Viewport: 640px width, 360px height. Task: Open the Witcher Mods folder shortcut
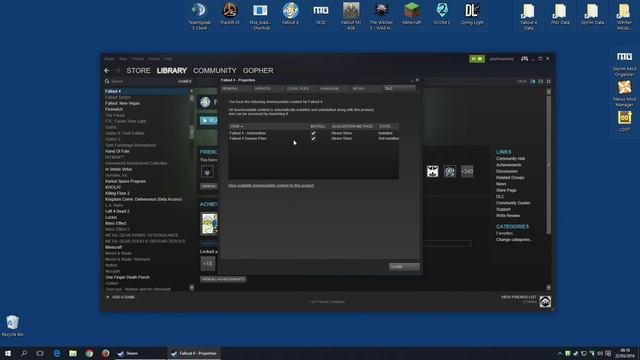(x=624, y=16)
